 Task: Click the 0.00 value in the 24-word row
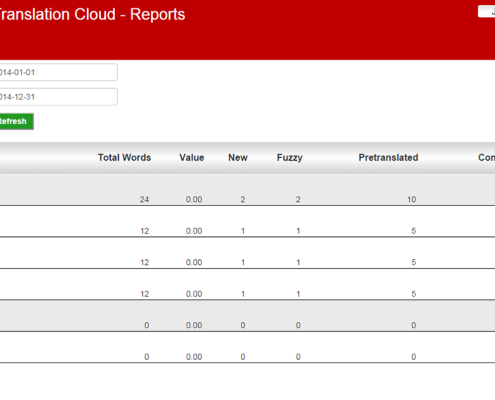click(x=194, y=199)
